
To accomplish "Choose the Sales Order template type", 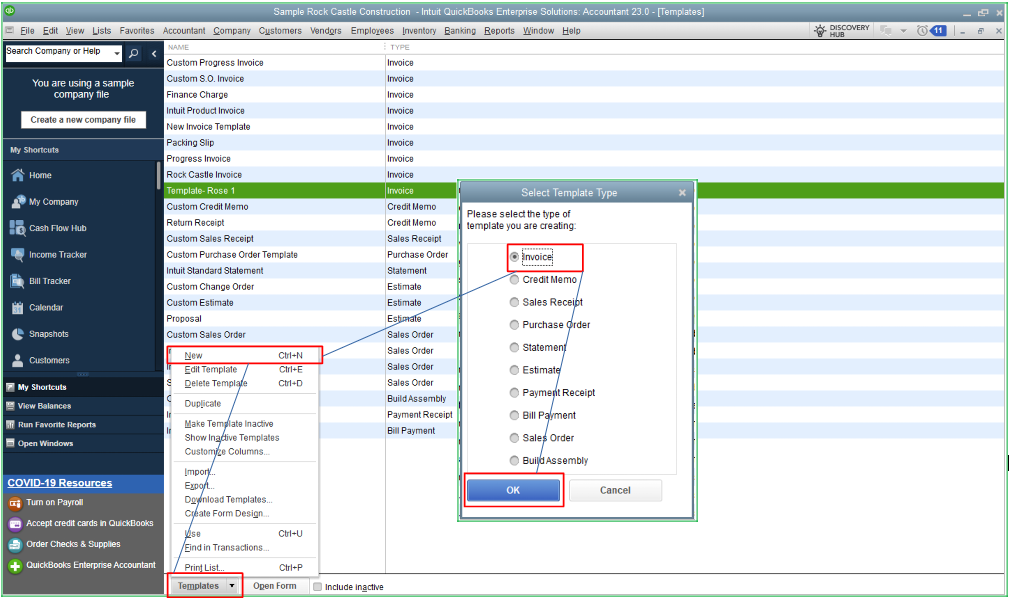I will [514, 437].
